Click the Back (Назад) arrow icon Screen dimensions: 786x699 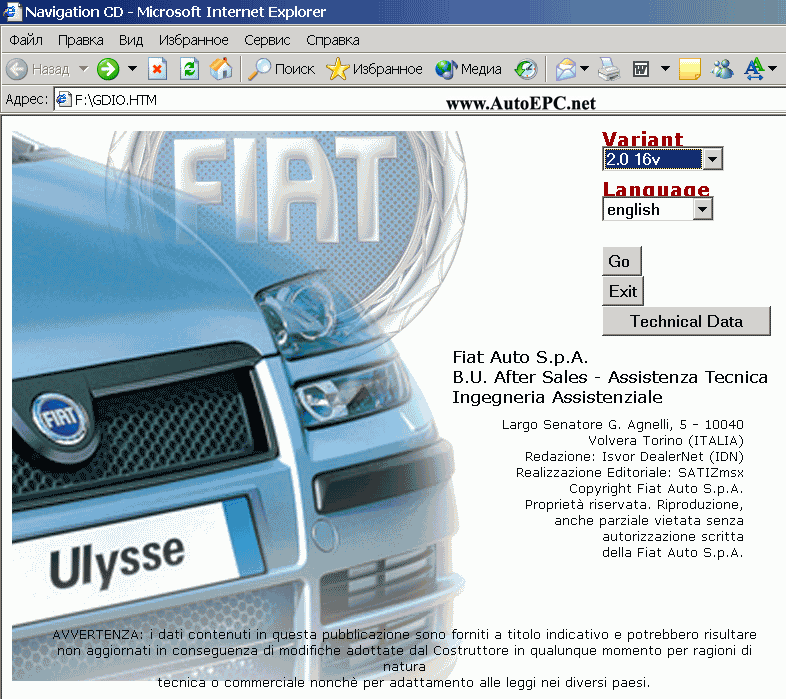pos(17,69)
